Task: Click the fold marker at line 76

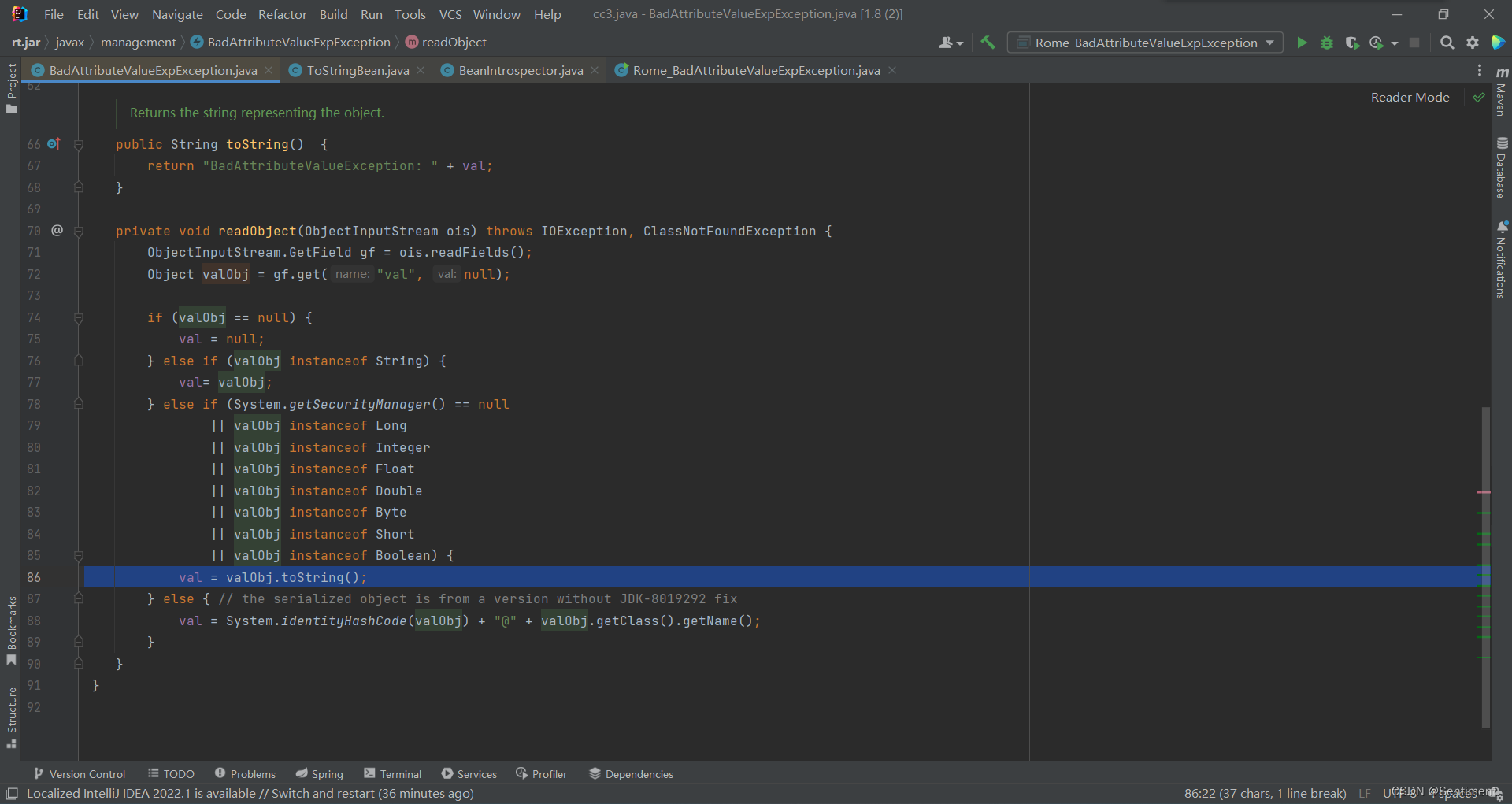Action: click(79, 361)
